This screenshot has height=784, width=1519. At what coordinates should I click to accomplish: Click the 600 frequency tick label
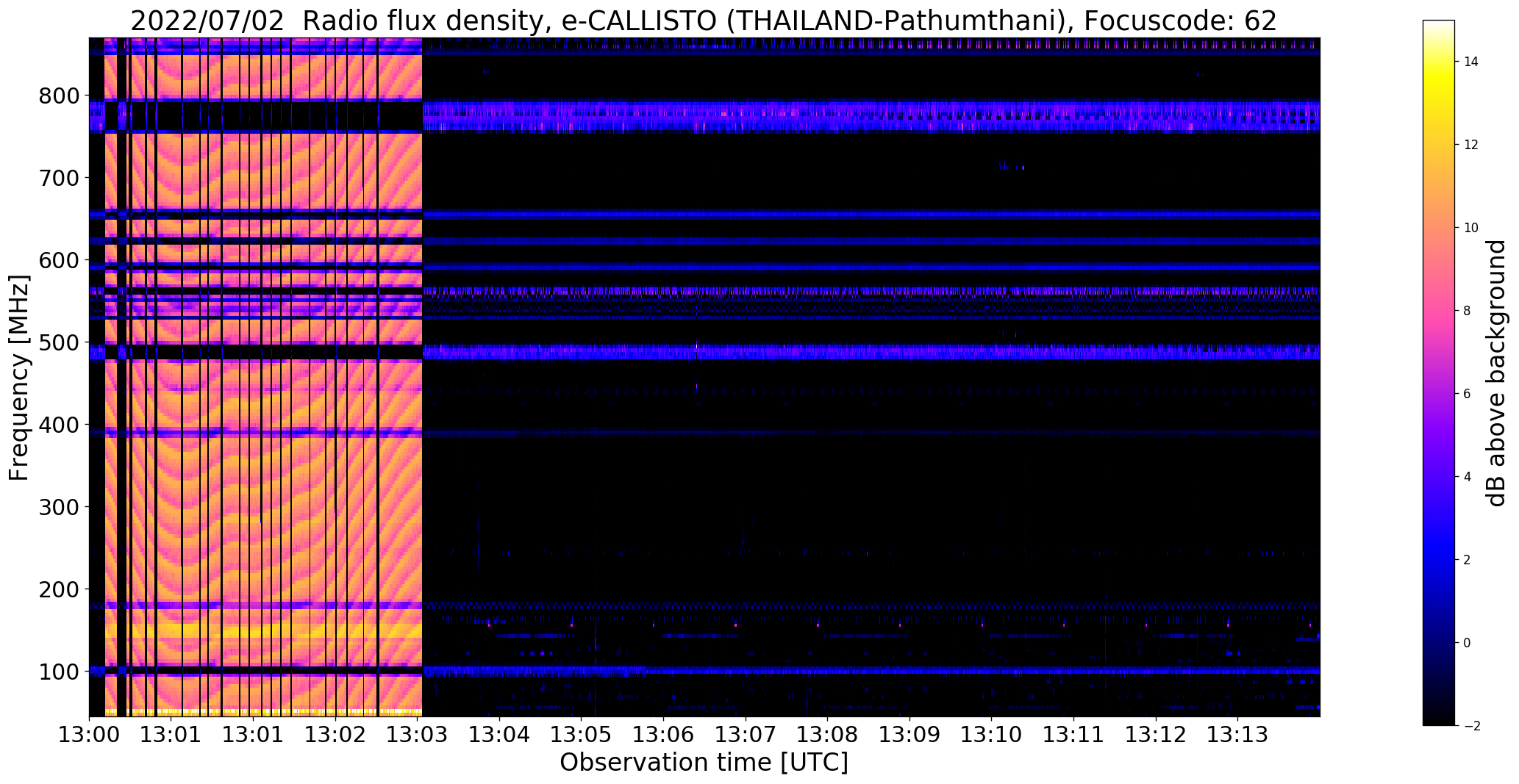click(60, 261)
